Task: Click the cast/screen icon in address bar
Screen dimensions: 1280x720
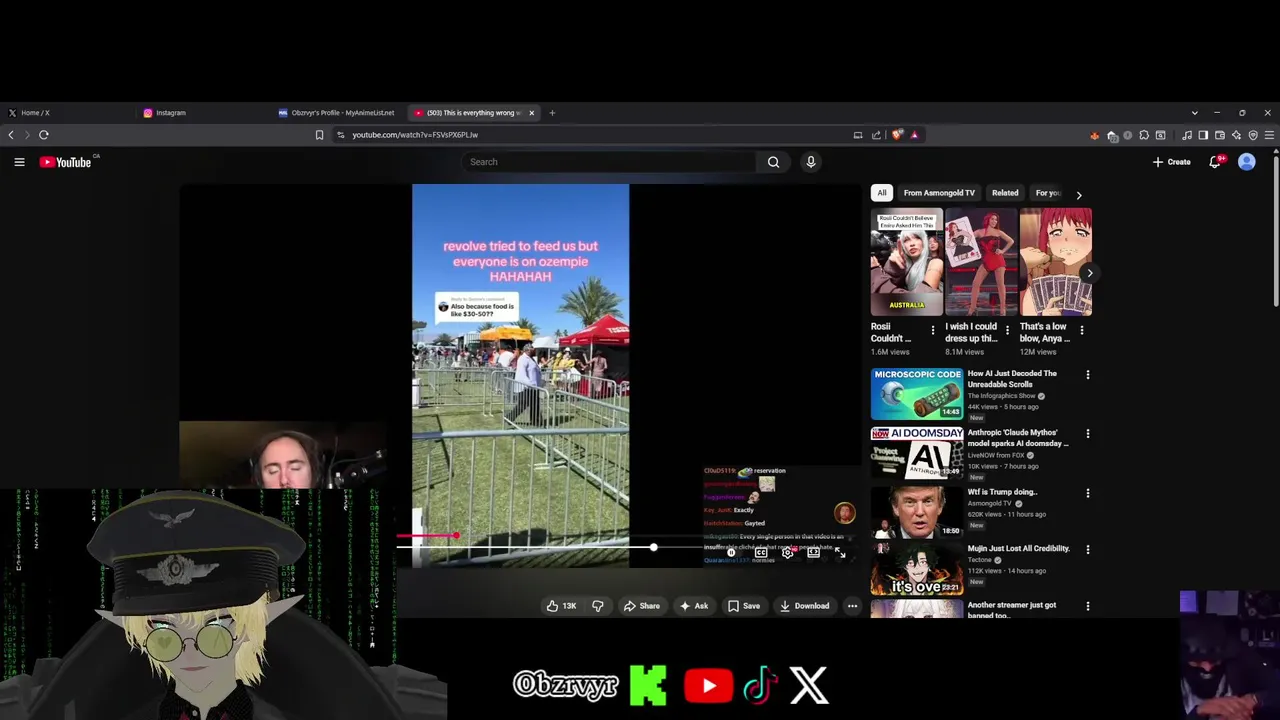Action: [857, 135]
